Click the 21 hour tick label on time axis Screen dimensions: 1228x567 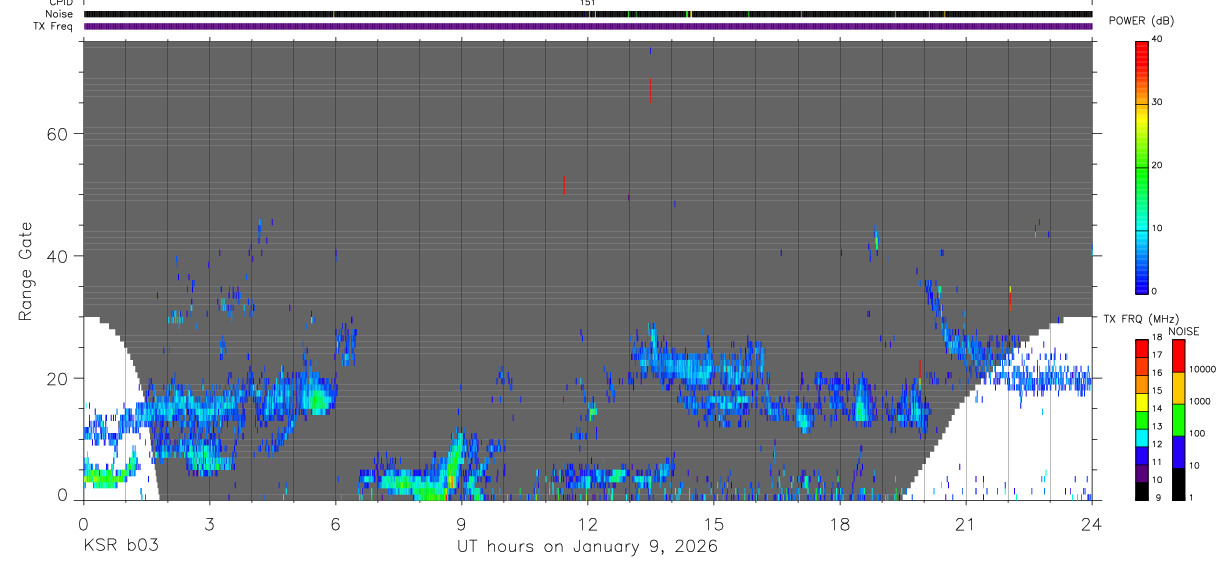pos(966,524)
